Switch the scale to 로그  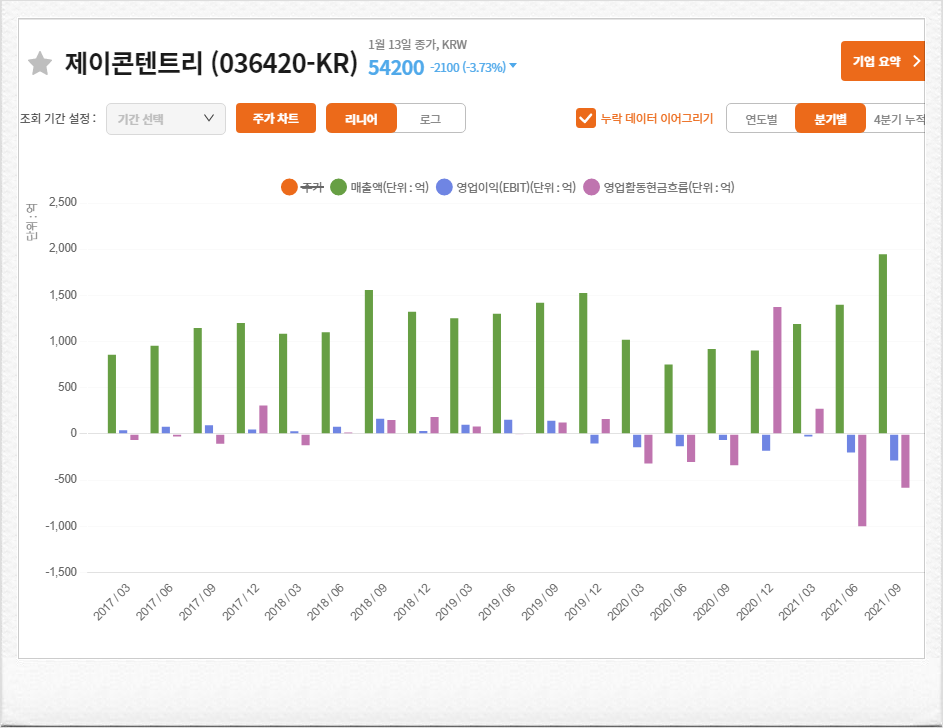(x=431, y=118)
